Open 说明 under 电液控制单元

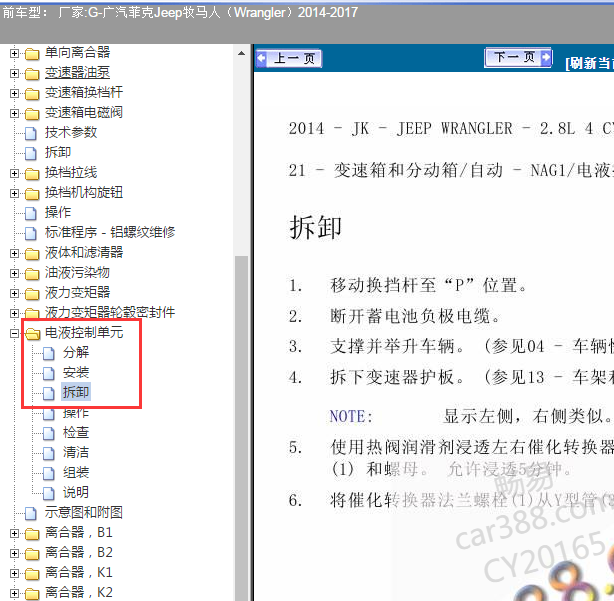[x=76, y=492]
